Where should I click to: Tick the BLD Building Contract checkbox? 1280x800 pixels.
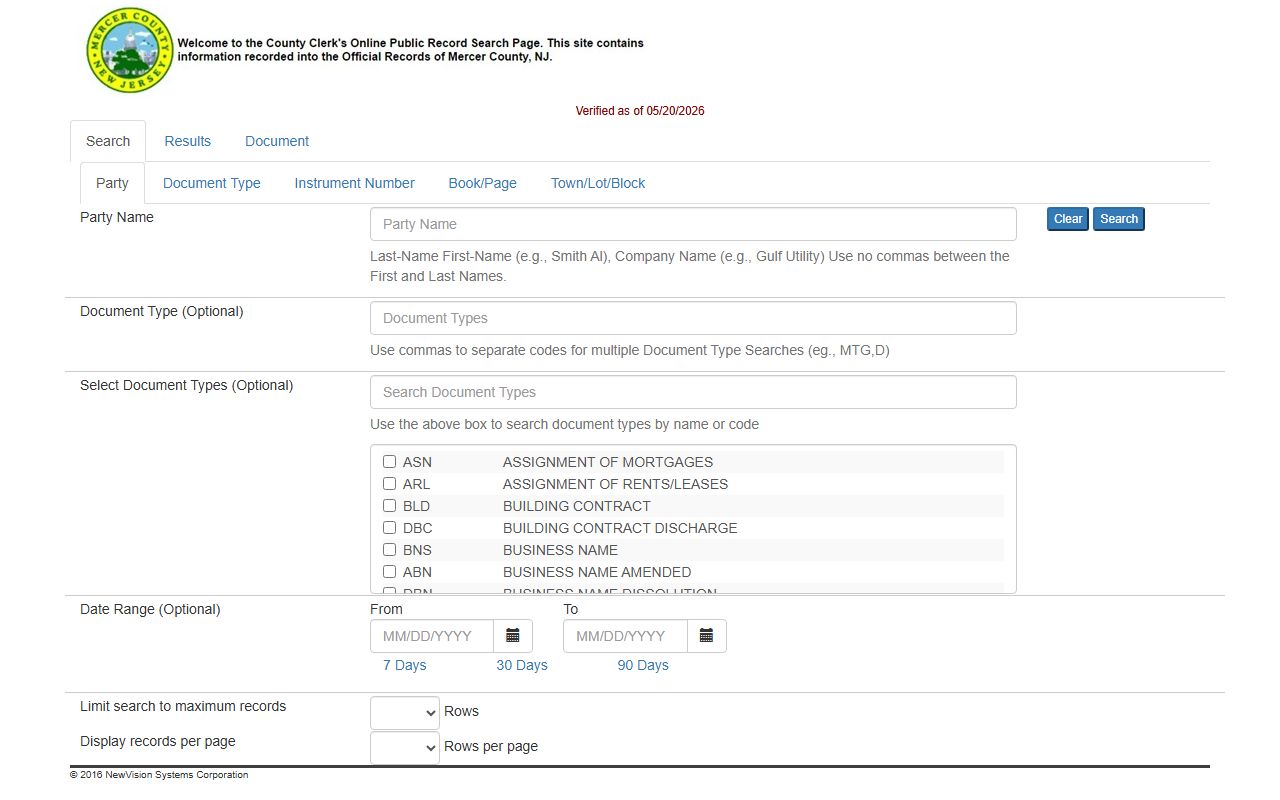click(389, 506)
